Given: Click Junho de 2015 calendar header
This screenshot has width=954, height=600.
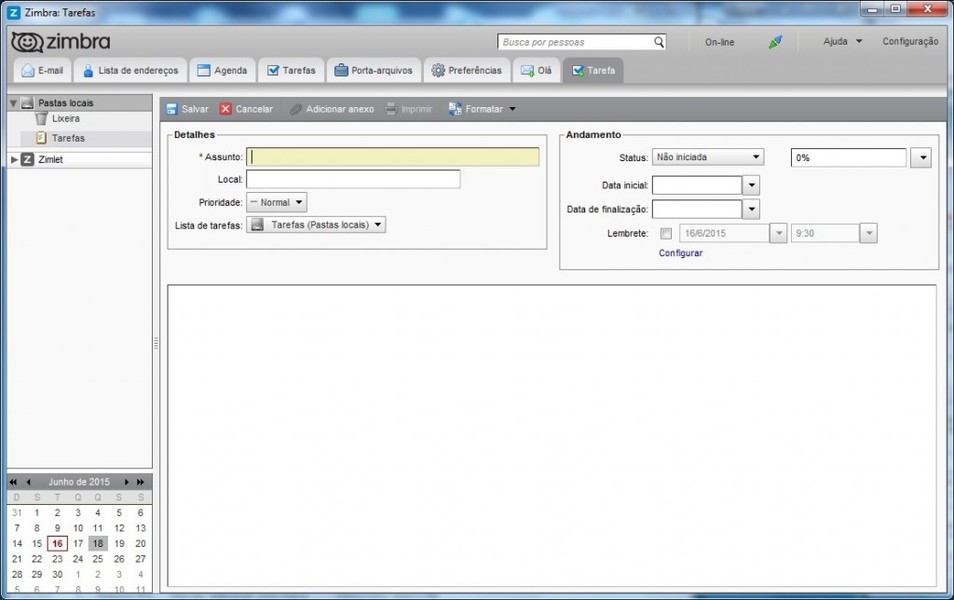Looking at the screenshot, I should tap(79, 482).
